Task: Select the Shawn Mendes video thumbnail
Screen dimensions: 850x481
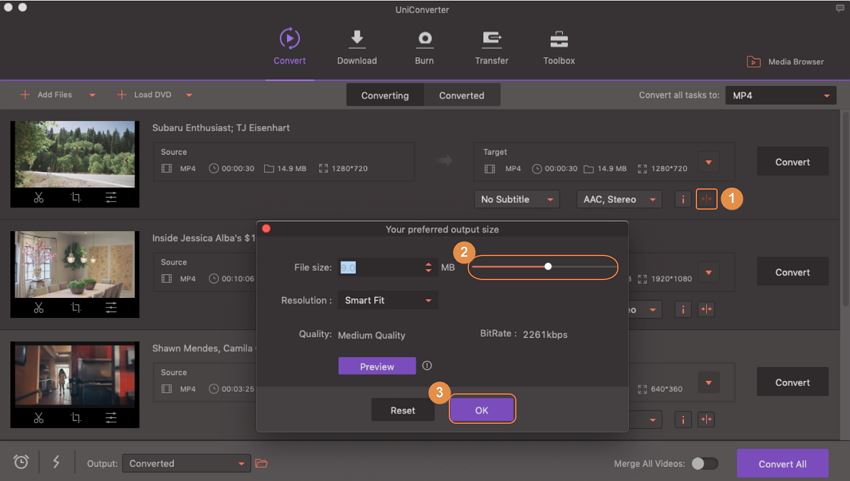Action: click(75, 375)
